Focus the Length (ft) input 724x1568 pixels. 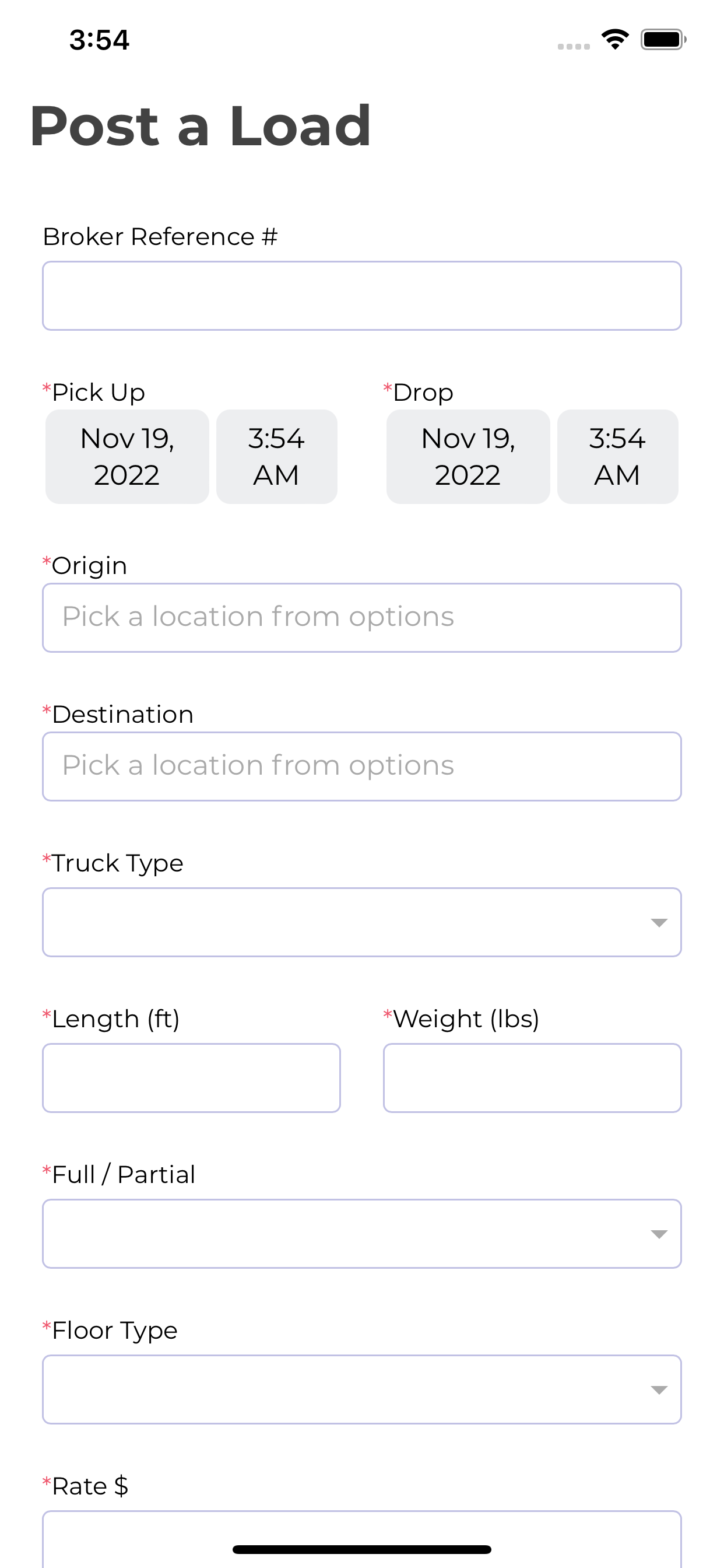(x=192, y=1078)
